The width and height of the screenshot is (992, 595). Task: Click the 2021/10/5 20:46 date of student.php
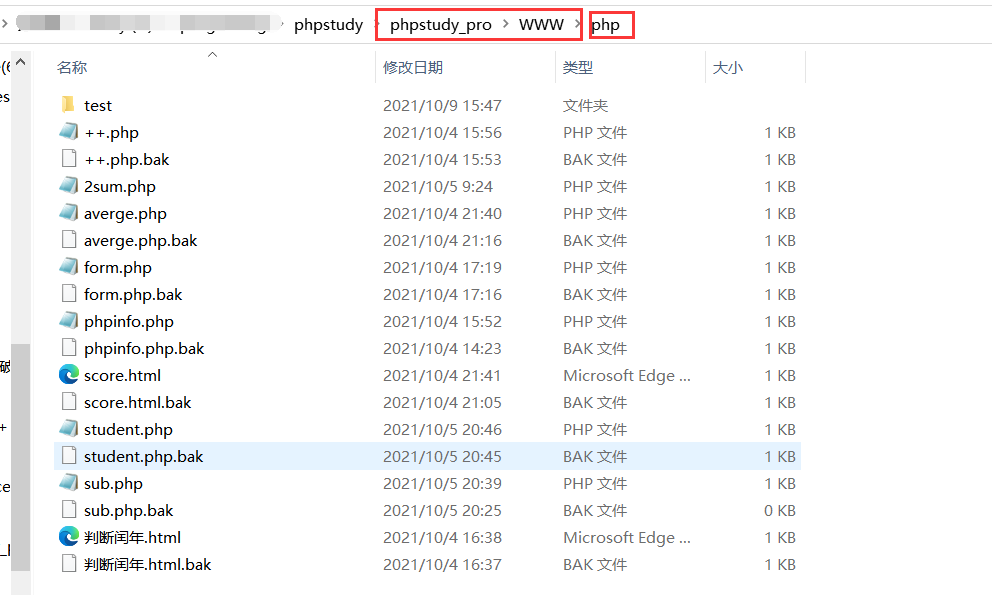click(x=442, y=429)
